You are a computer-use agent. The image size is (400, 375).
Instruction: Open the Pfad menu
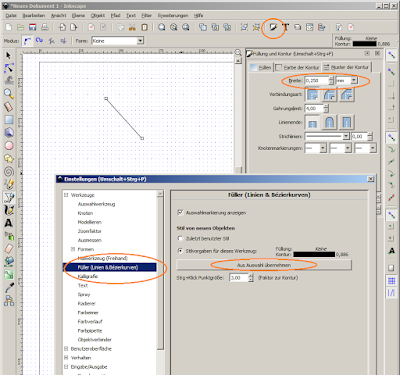(115, 15)
